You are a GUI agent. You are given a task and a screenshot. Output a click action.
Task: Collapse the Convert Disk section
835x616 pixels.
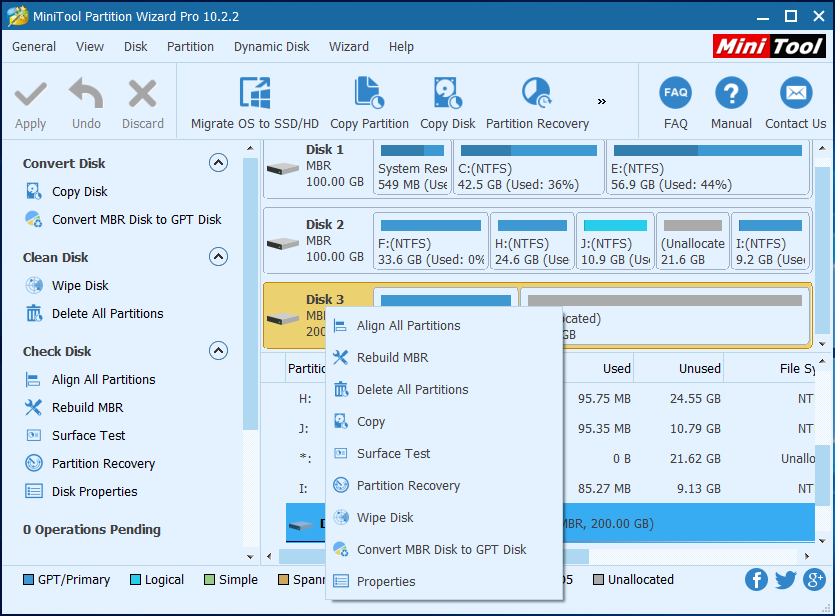[218, 162]
